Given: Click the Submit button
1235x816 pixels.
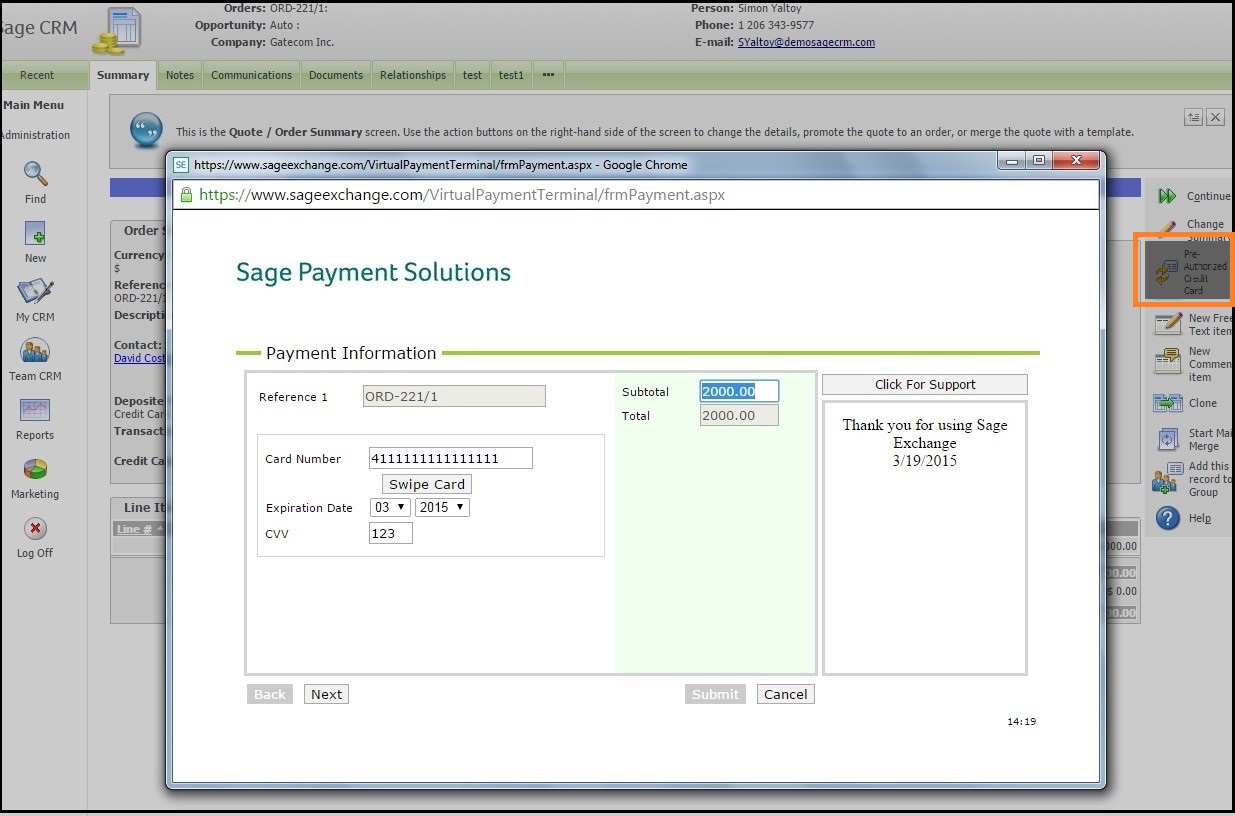Looking at the screenshot, I should click(716, 694).
